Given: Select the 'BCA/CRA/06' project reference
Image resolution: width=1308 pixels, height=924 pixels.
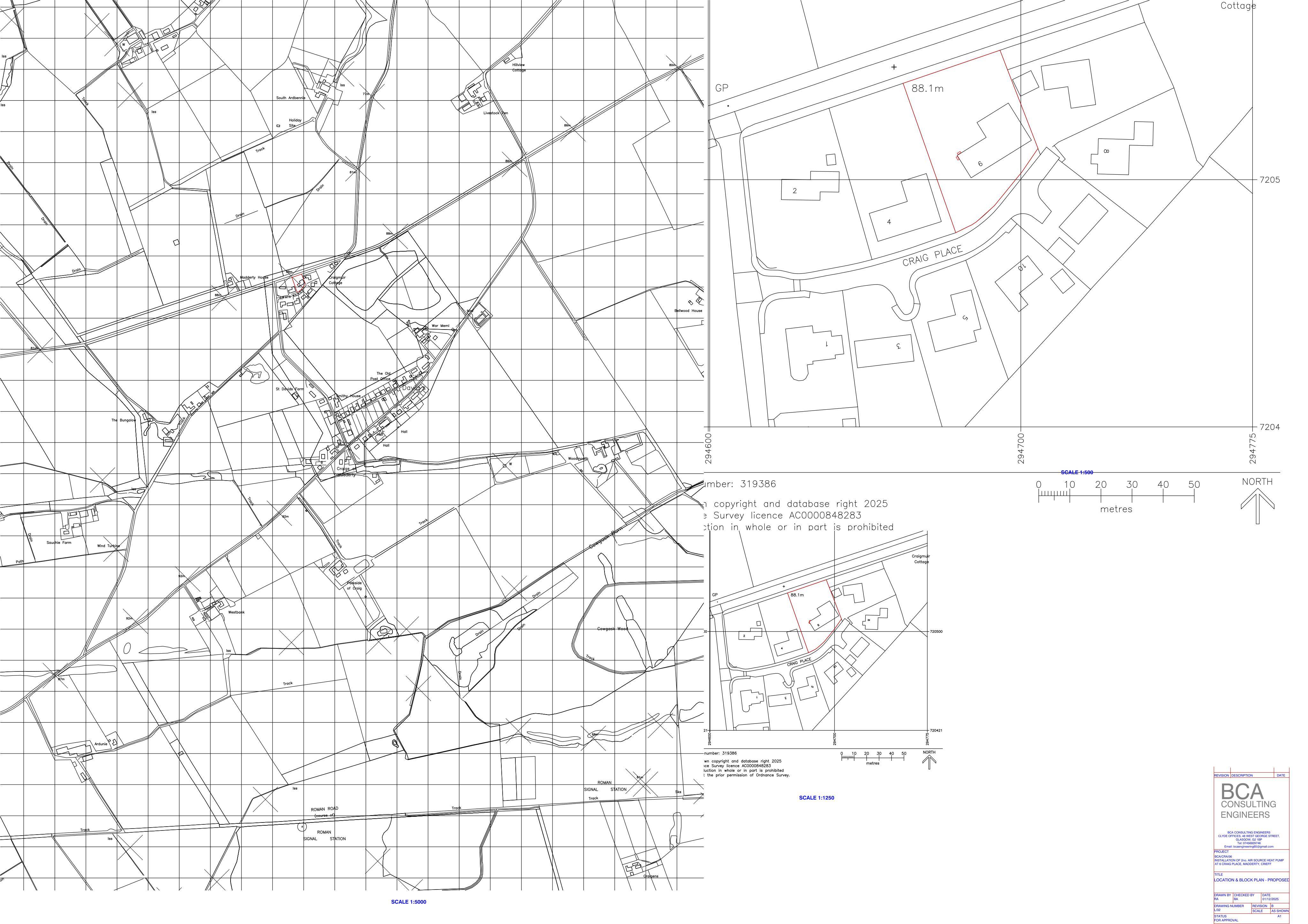Looking at the screenshot, I should point(1223,857).
